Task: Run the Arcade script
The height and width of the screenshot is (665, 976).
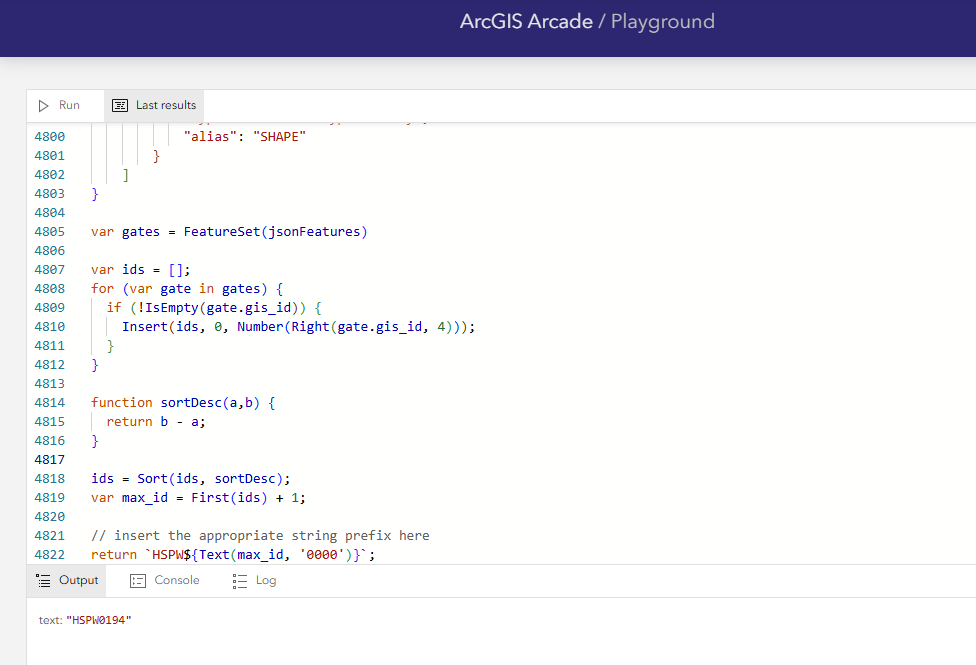Action: pos(60,105)
